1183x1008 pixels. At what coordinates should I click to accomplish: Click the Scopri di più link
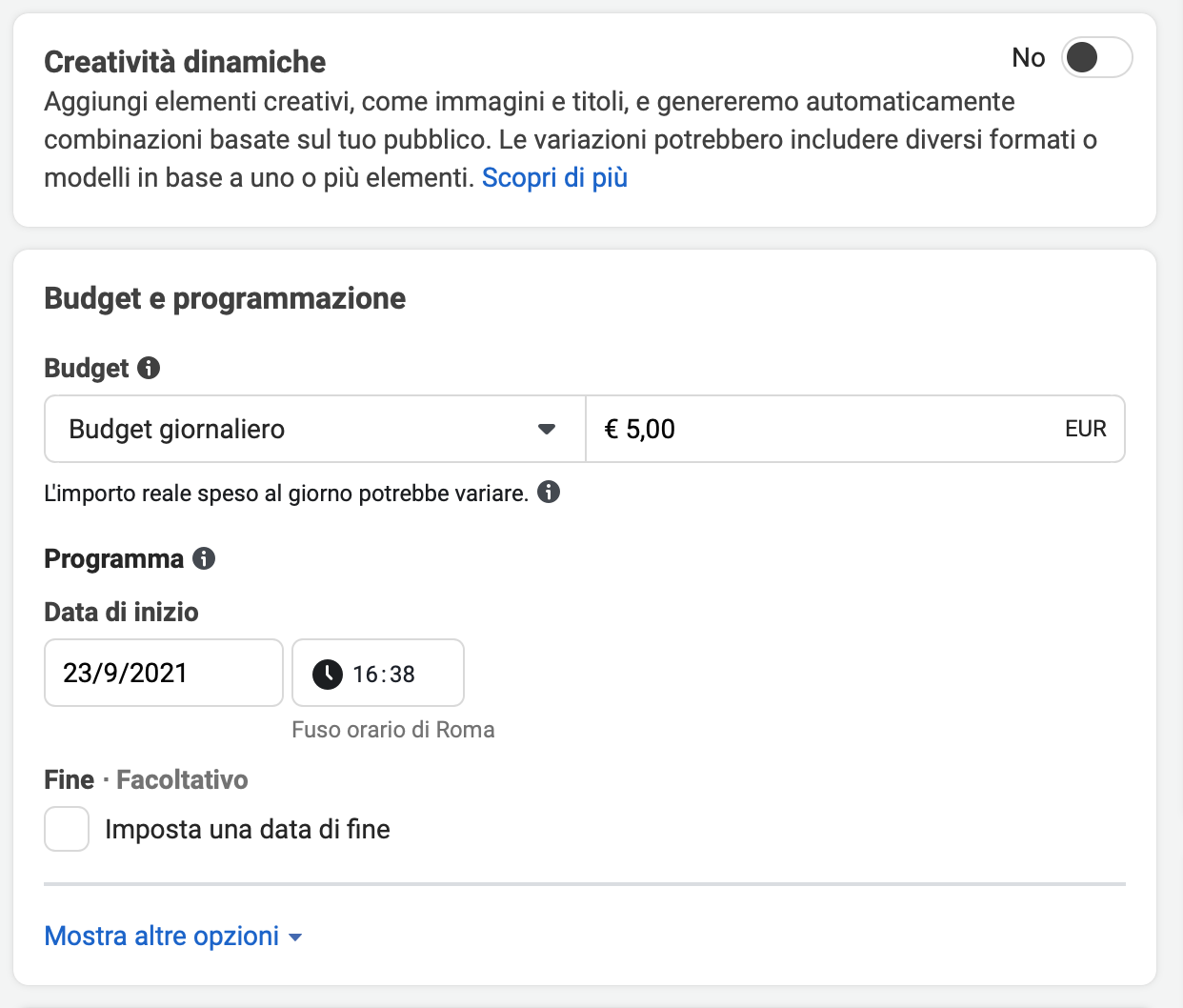(554, 178)
